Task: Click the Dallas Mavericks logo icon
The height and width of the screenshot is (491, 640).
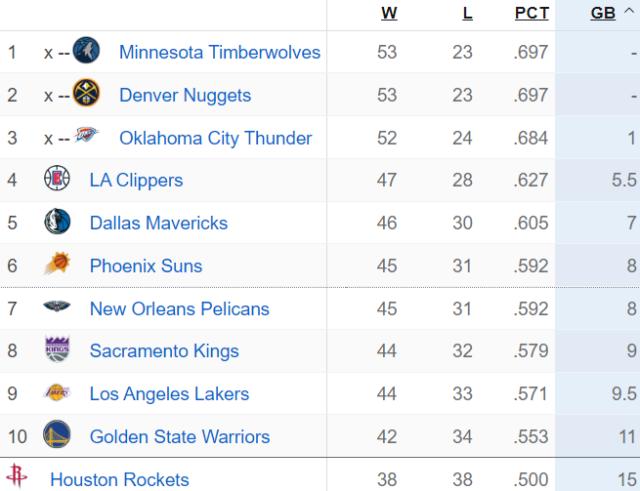Action: click(57, 223)
